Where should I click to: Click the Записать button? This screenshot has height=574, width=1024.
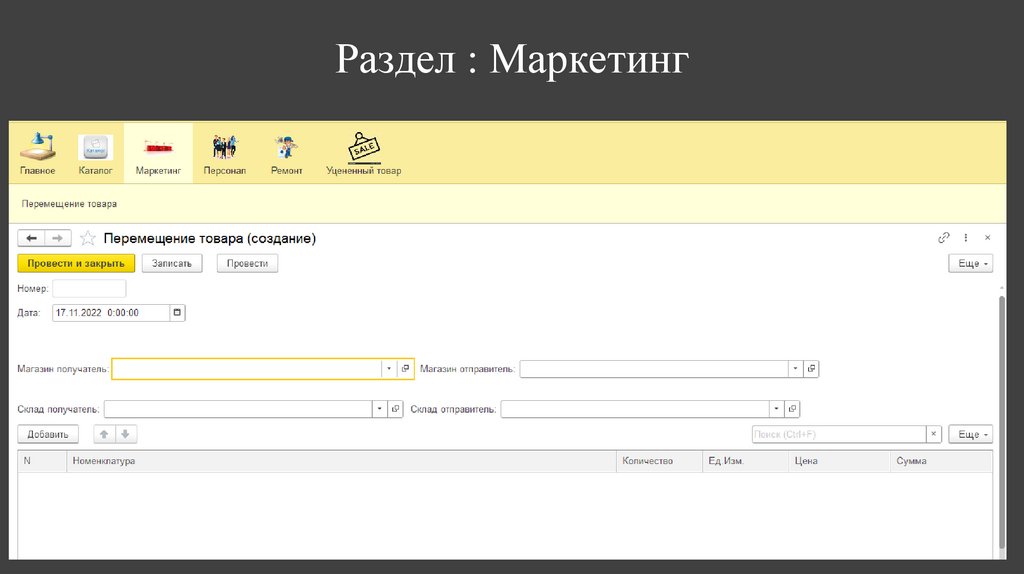coord(172,263)
